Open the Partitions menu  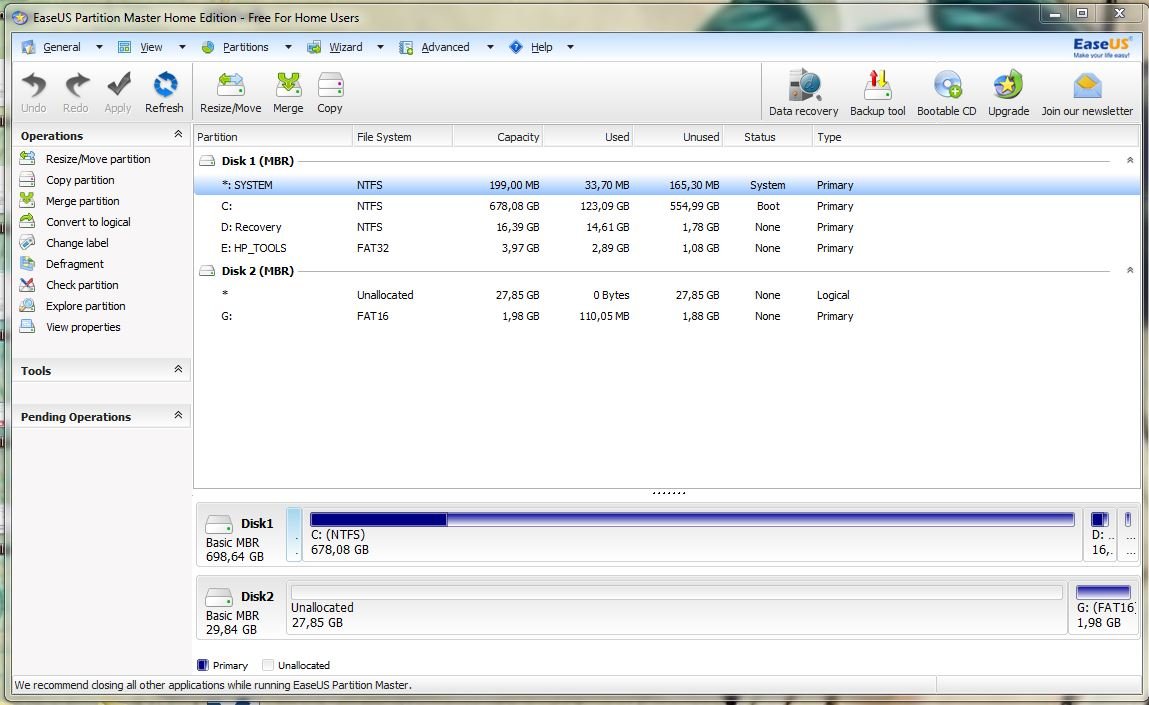(245, 47)
